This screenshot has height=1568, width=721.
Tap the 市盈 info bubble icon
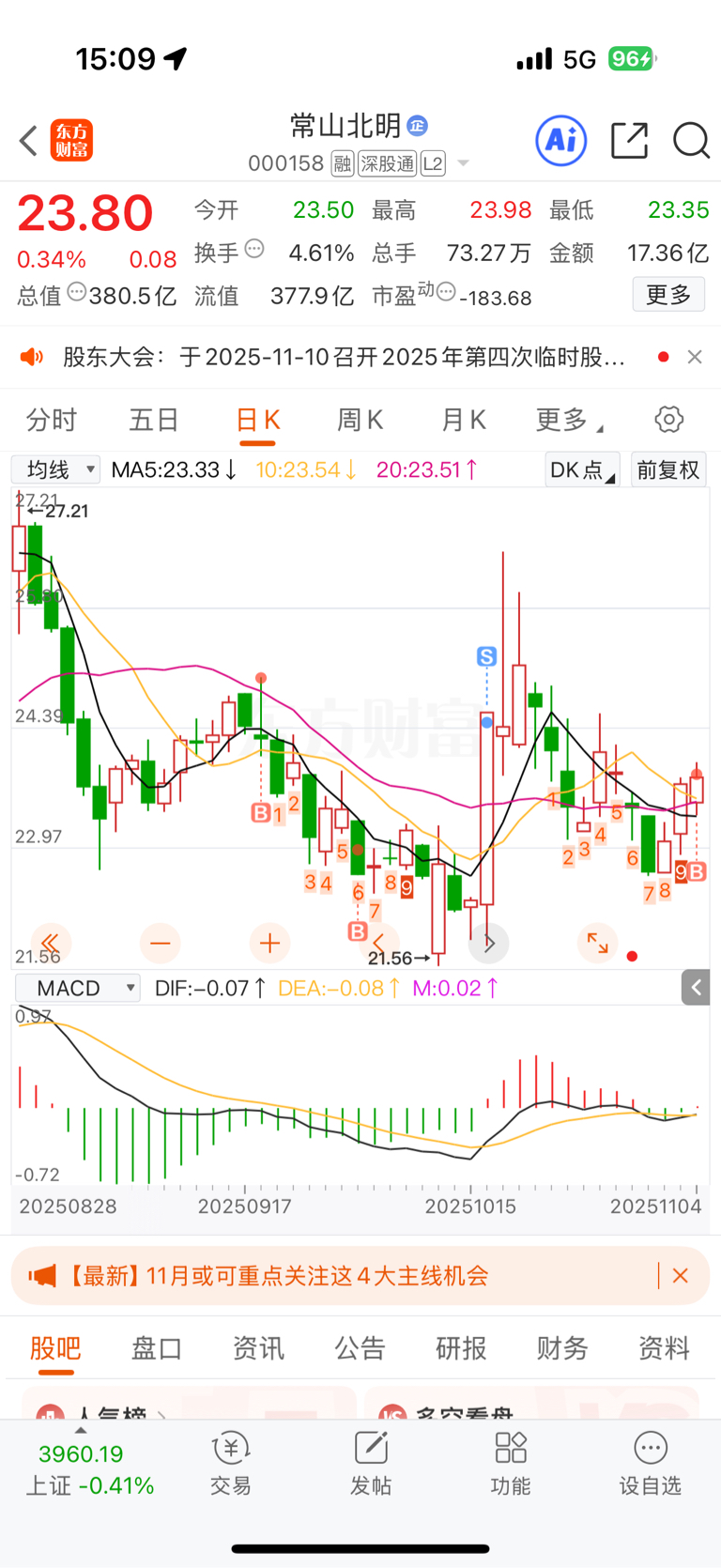click(x=447, y=292)
